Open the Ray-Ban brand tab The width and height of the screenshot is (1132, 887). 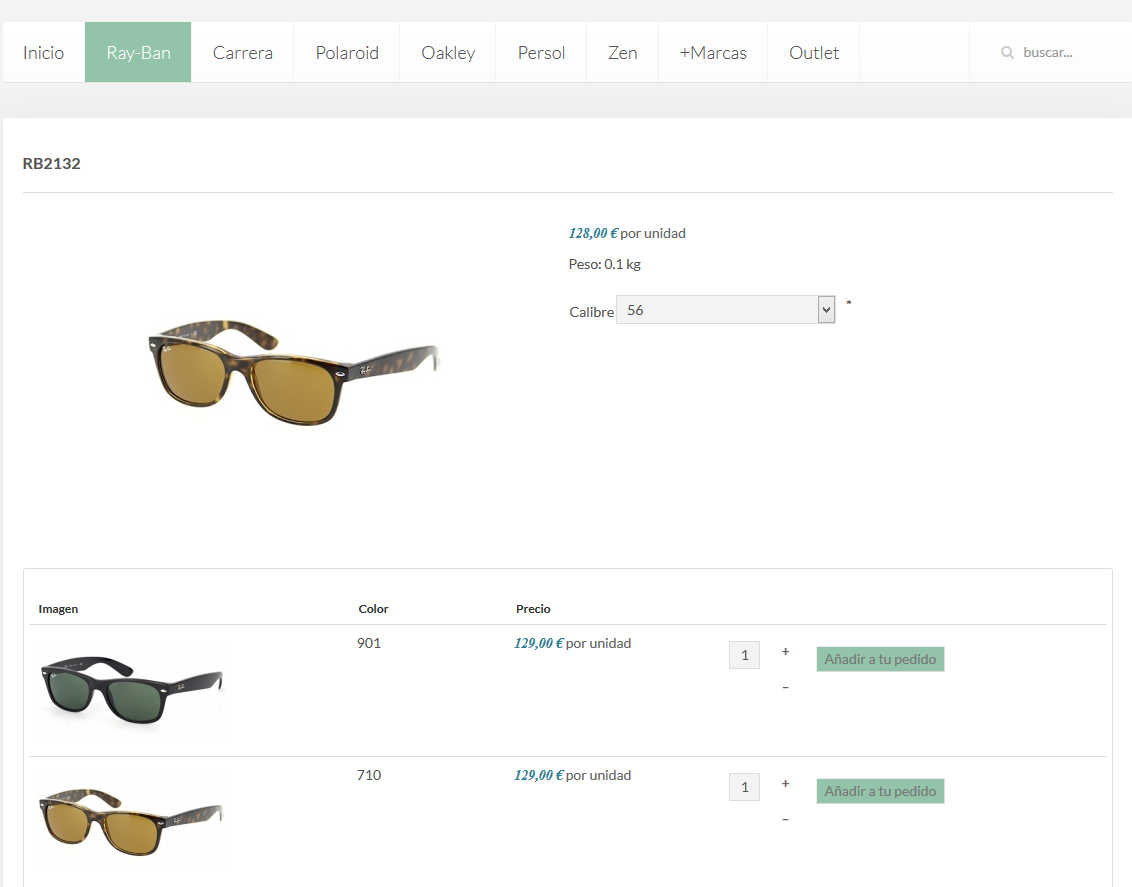point(138,53)
